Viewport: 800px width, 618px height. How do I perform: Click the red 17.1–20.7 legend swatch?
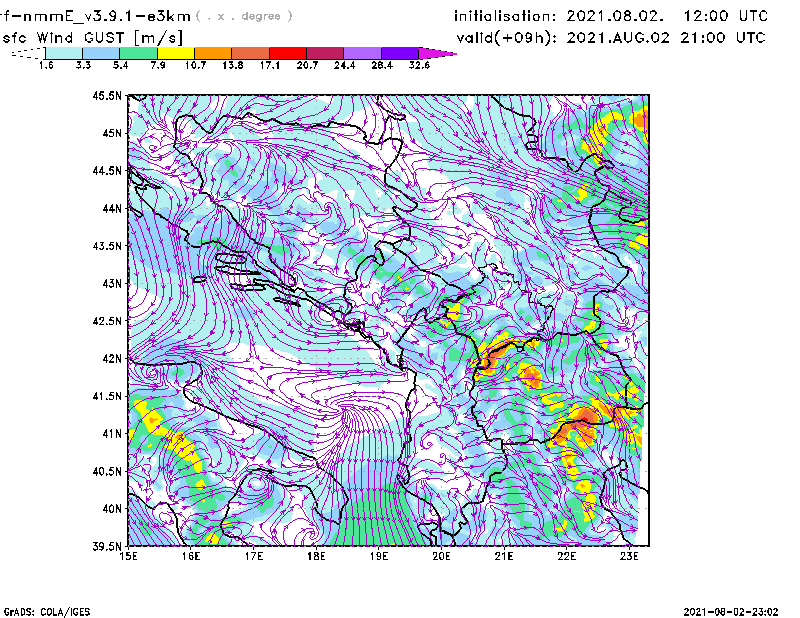[x=288, y=53]
